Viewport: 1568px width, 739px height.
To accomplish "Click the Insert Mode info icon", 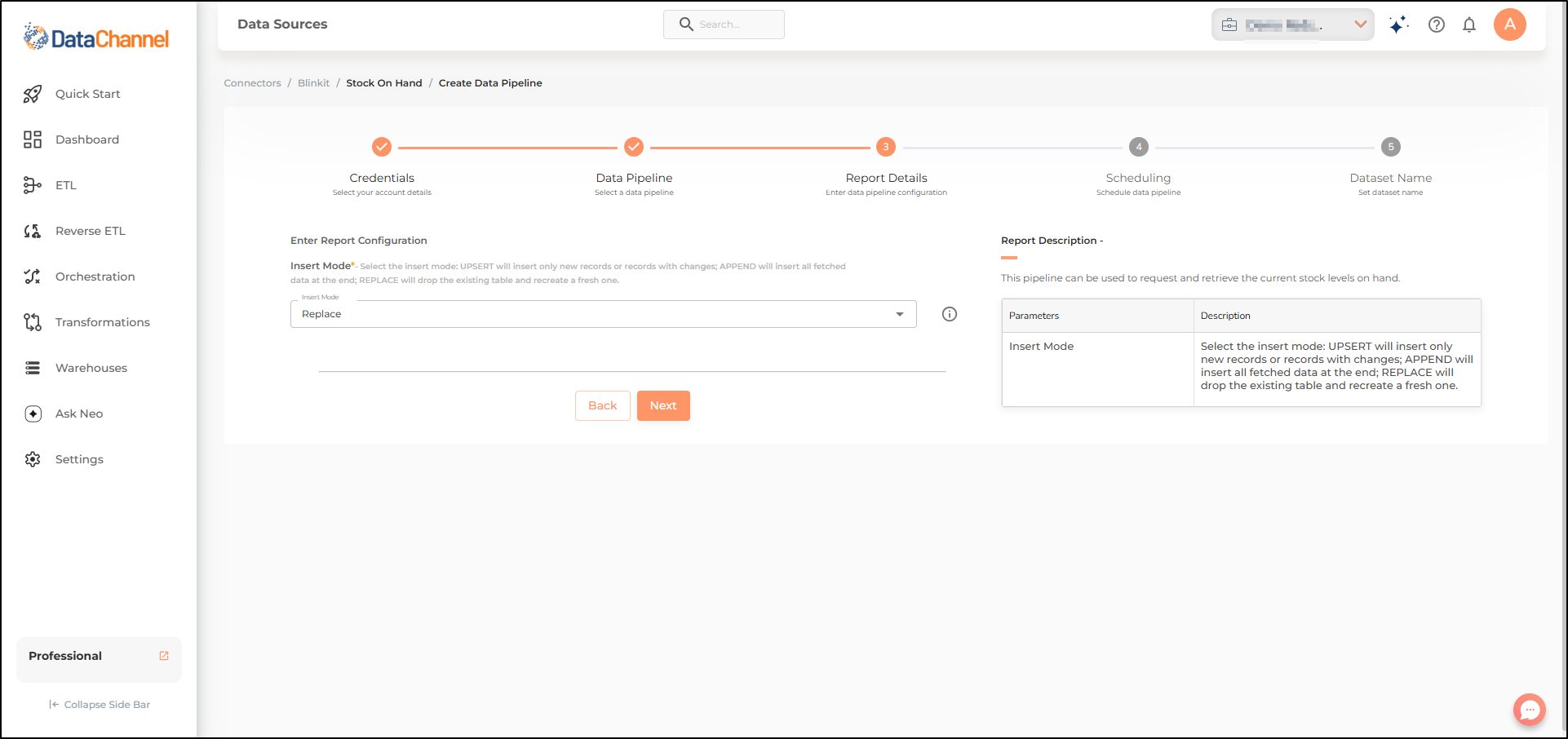I will coord(950,314).
